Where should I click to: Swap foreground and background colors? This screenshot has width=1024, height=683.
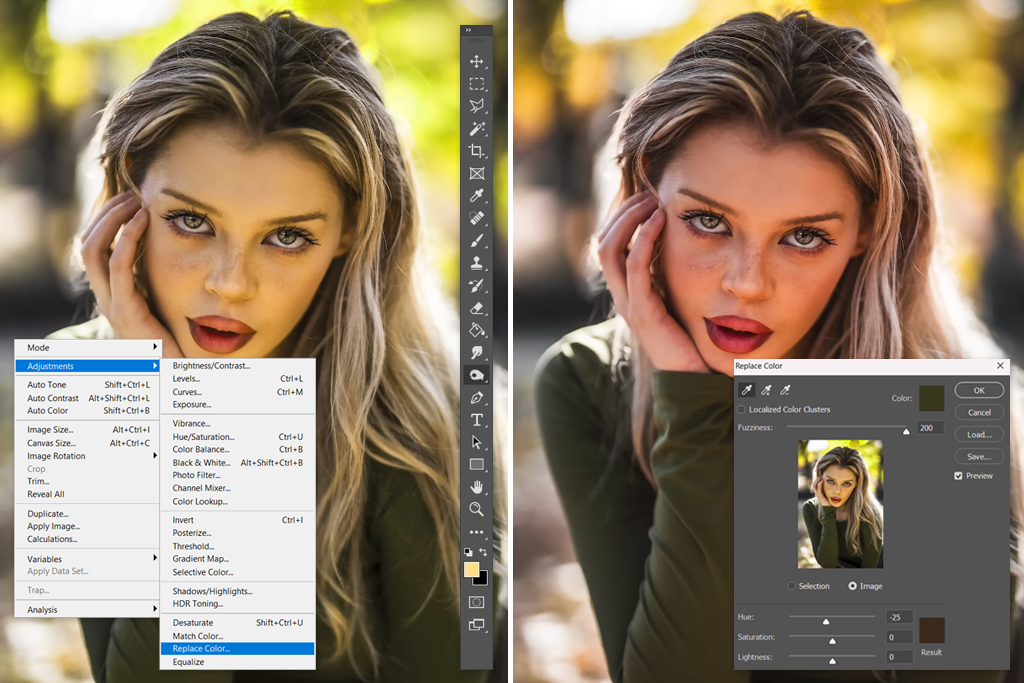point(483,552)
